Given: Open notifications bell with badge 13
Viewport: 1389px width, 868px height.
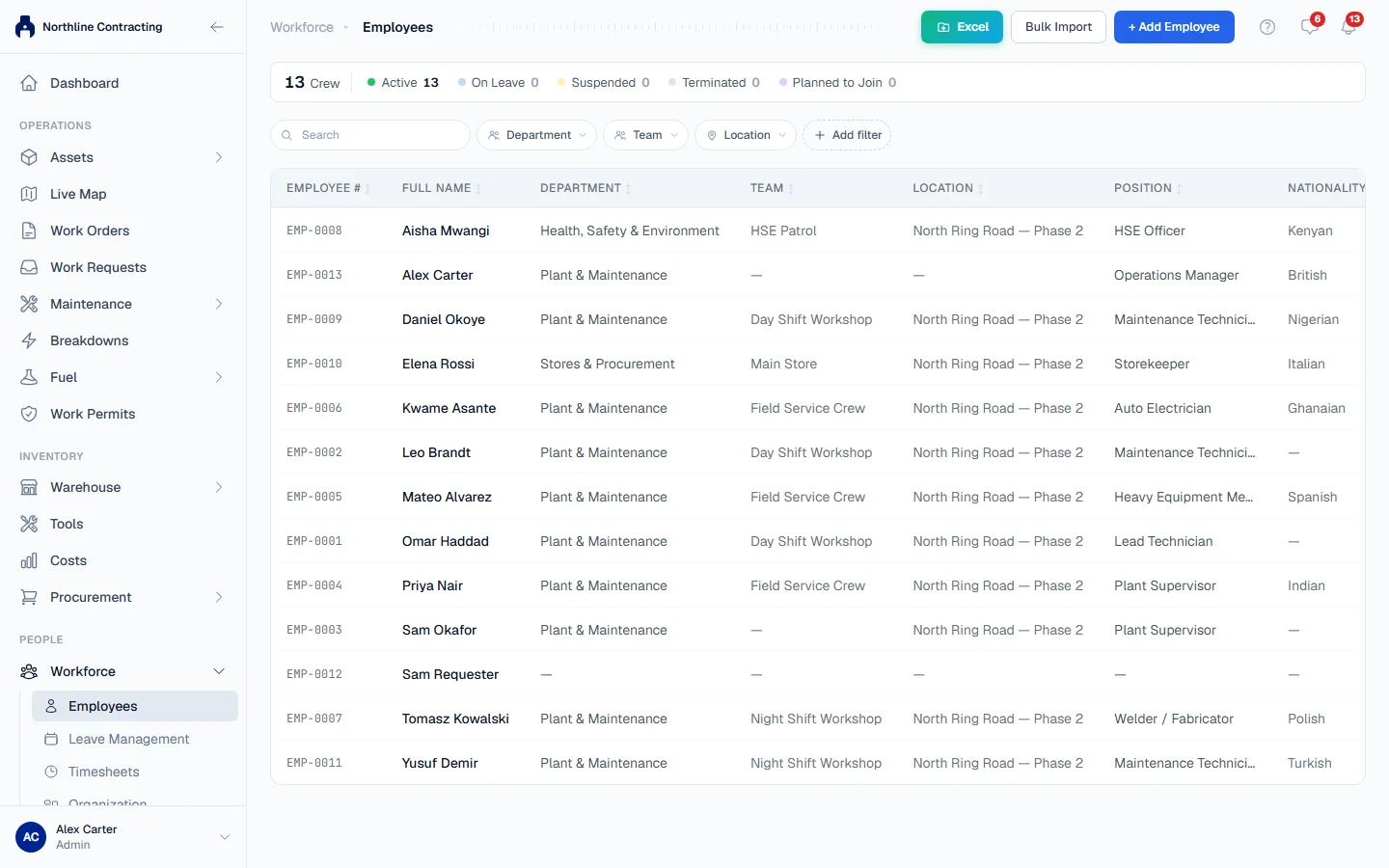Looking at the screenshot, I should [x=1348, y=26].
